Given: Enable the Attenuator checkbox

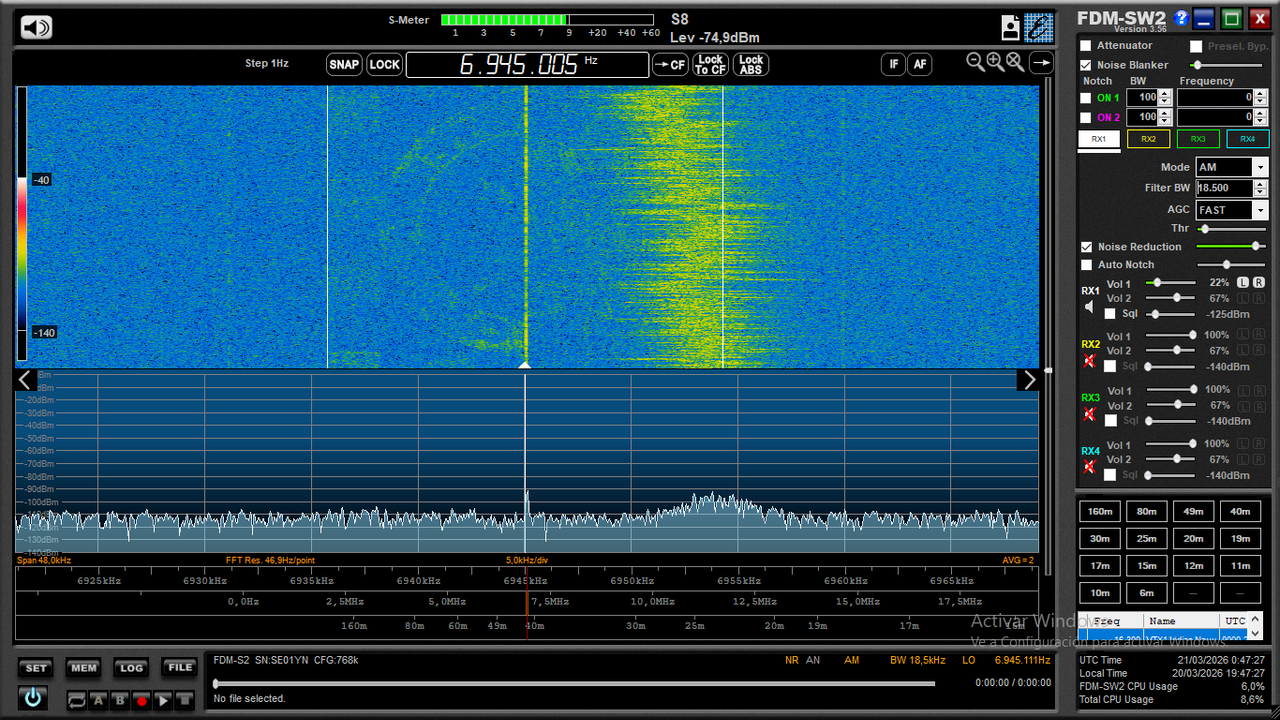Looking at the screenshot, I should (1086, 46).
